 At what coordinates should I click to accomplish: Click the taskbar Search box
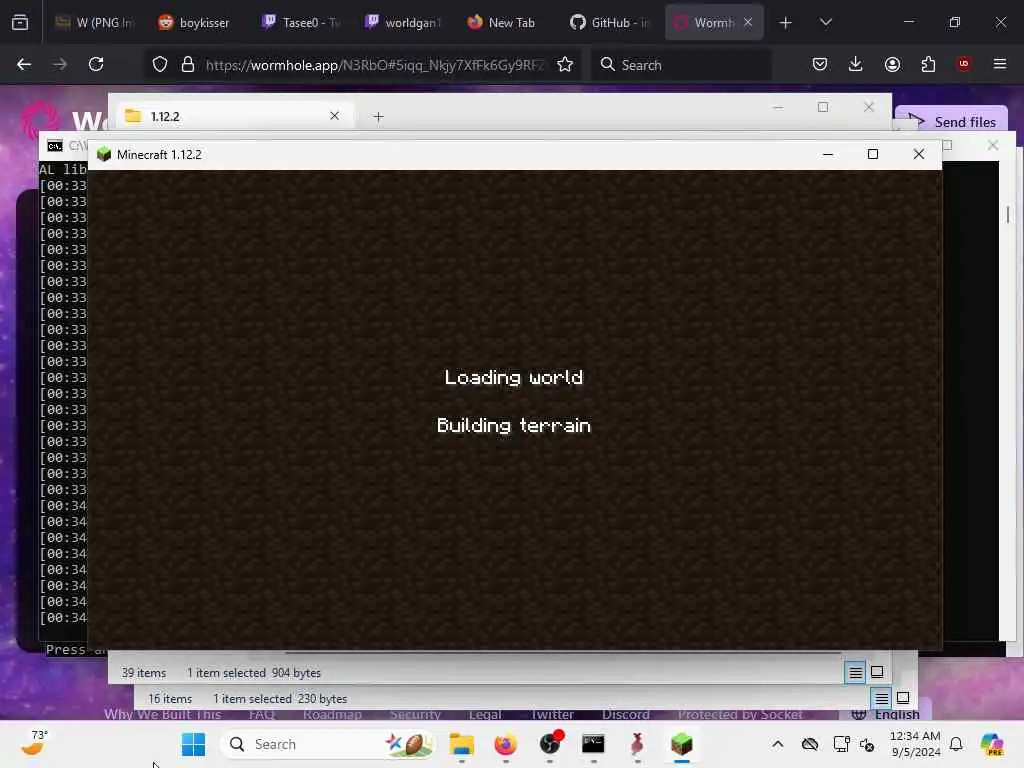[328, 744]
